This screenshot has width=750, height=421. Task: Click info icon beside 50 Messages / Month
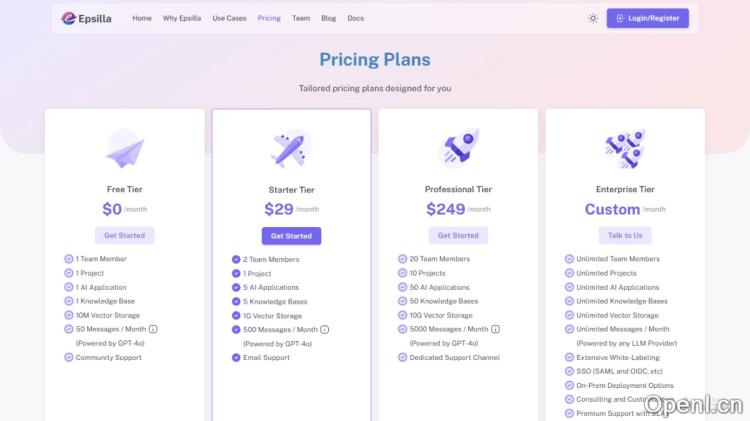coord(154,329)
